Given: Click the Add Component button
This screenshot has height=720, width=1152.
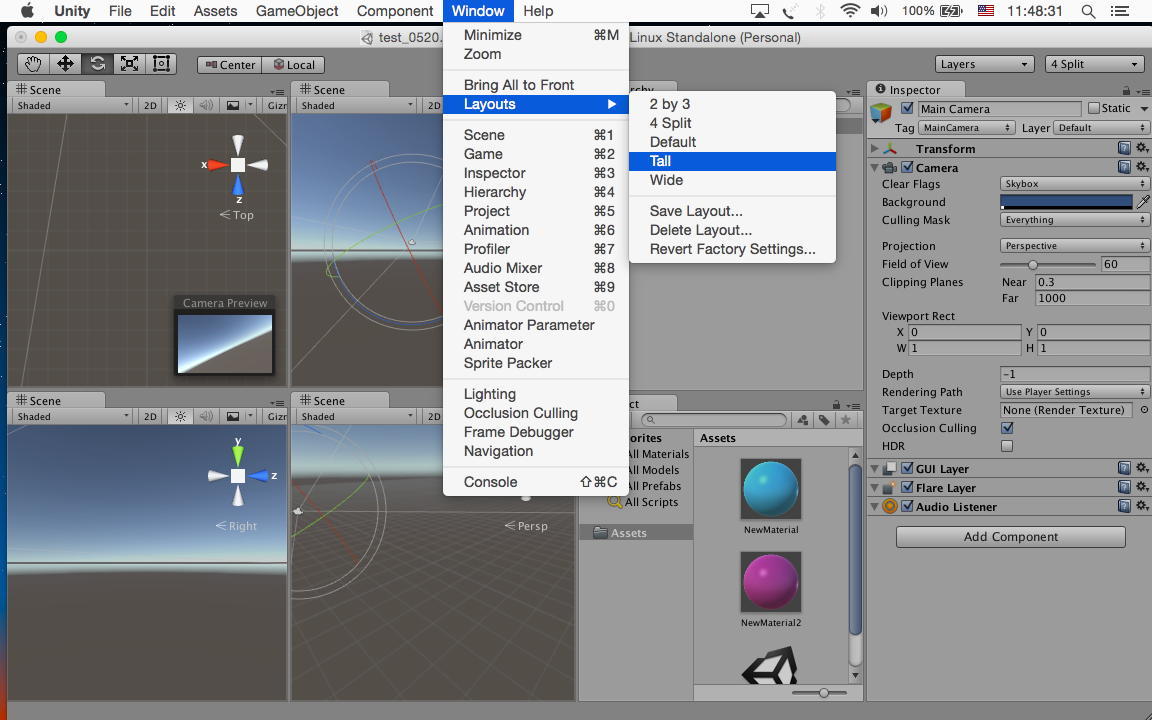Looking at the screenshot, I should pyautogui.click(x=1010, y=537).
